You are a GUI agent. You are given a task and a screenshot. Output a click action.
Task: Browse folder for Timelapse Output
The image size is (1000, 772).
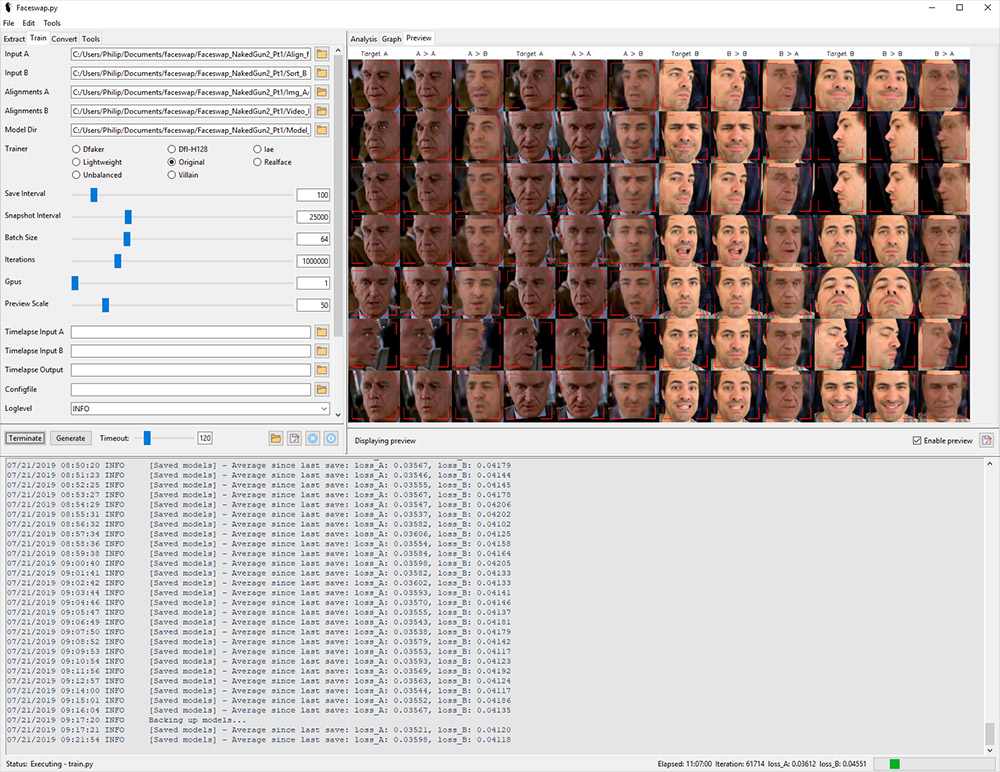(321, 370)
